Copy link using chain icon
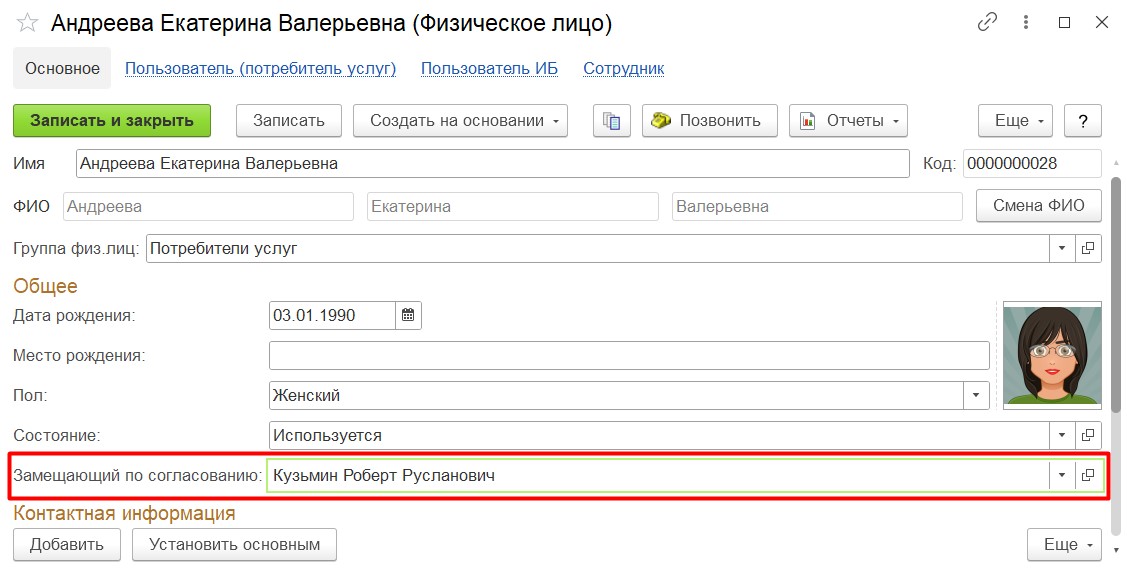The image size is (1127, 572). tap(988, 22)
